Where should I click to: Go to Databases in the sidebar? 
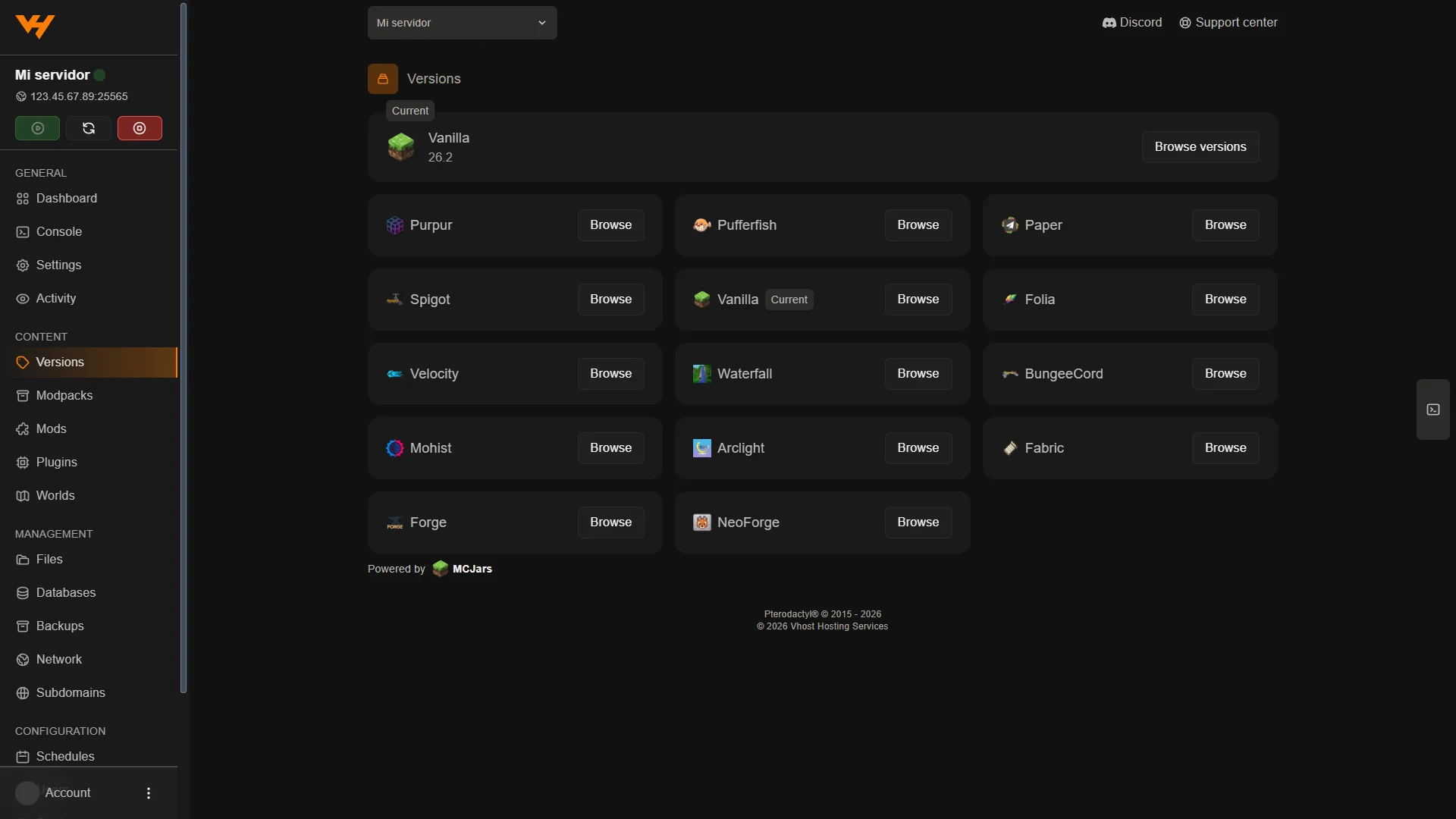pos(89,593)
